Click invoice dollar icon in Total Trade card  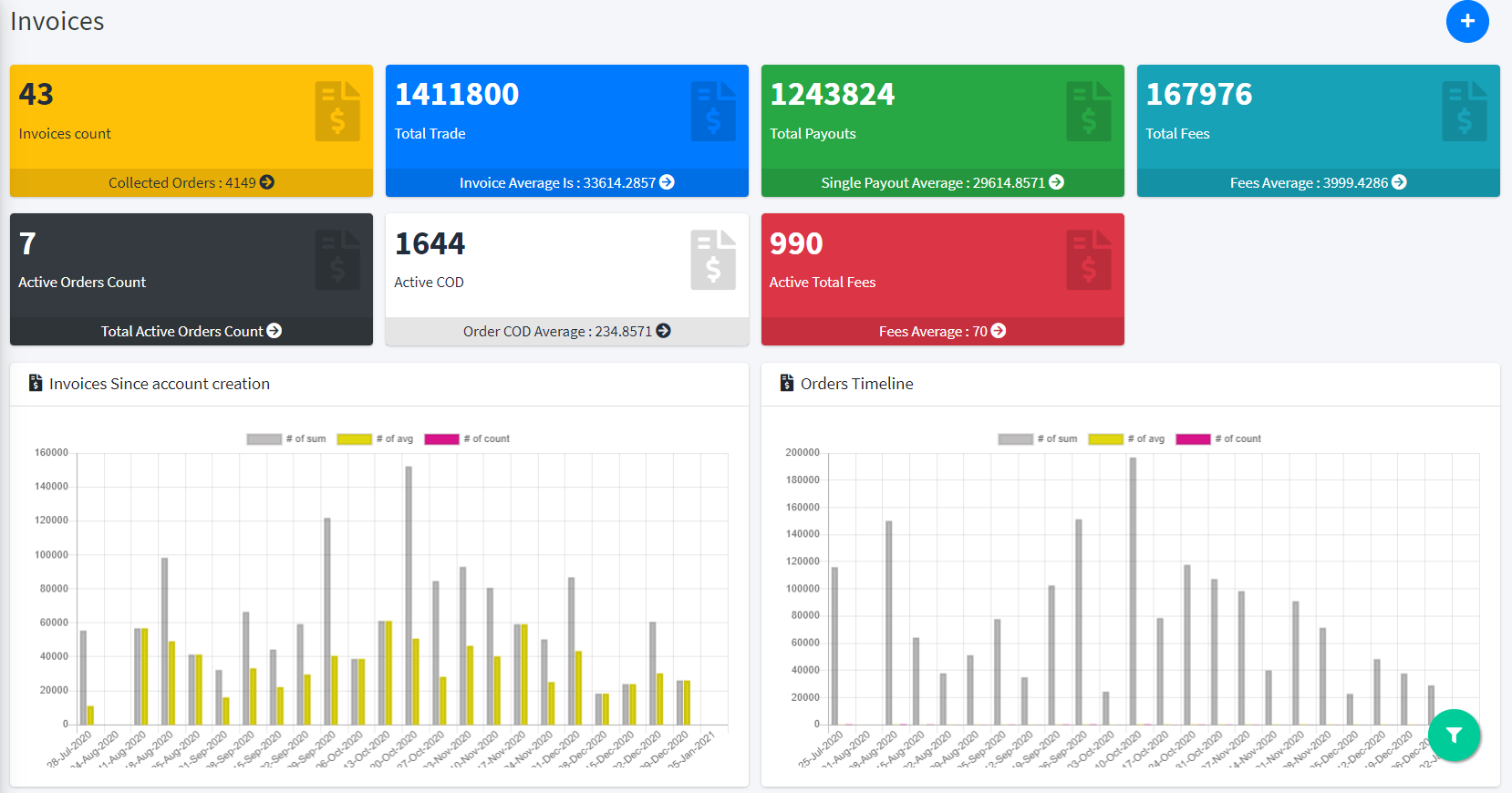click(713, 111)
